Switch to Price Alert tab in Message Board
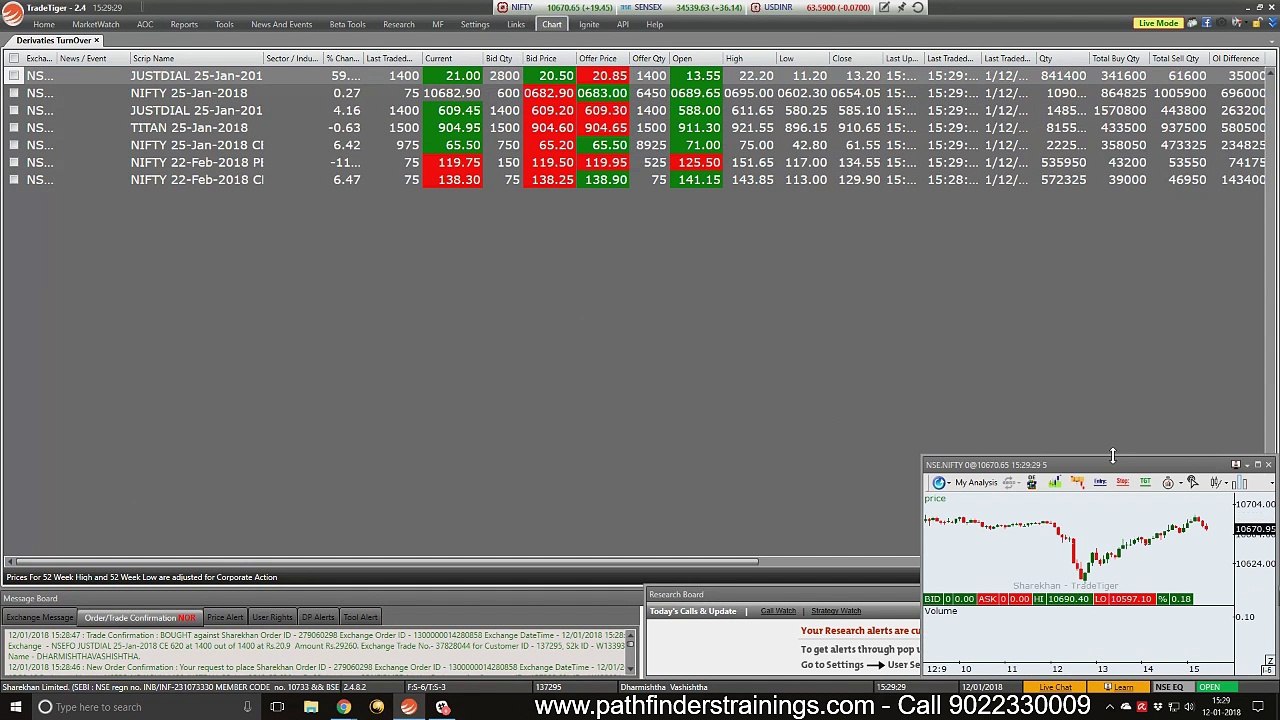The image size is (1280, 720). click(x=225, y=617)
